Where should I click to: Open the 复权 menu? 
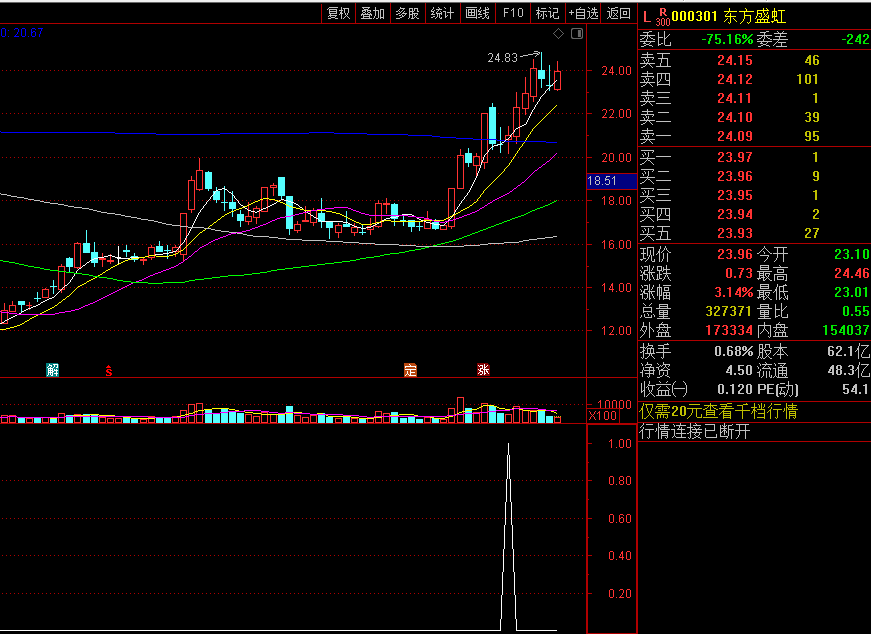click(338, 13)
